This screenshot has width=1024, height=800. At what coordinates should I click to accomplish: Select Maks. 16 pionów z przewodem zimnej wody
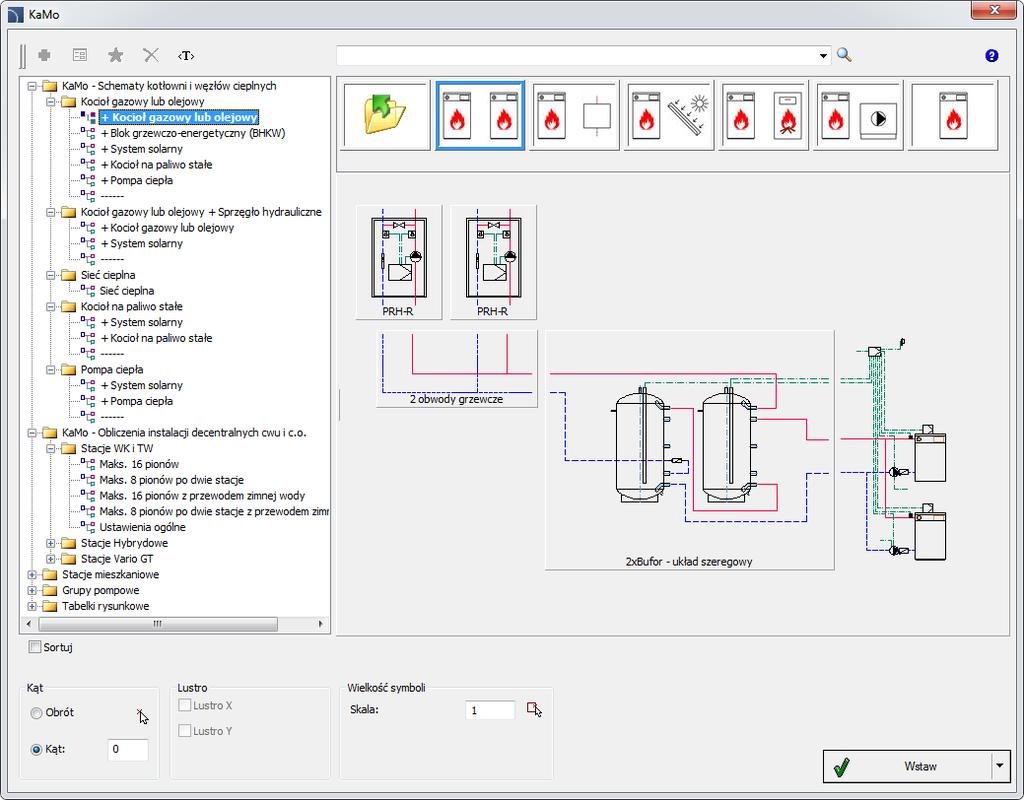[x=202, y=496]
